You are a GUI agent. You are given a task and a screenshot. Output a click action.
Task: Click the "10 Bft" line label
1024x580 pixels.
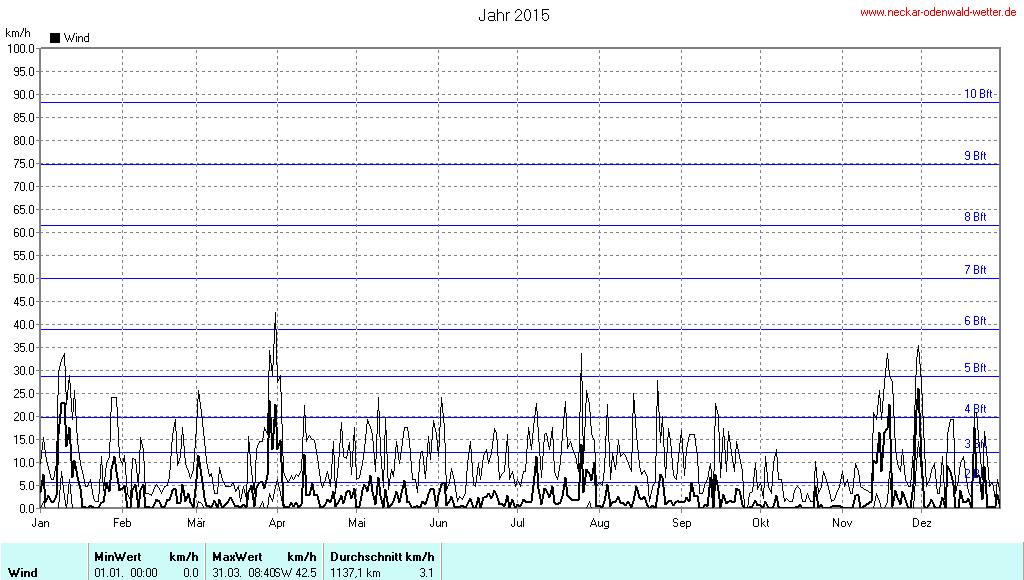coord(978,94)
